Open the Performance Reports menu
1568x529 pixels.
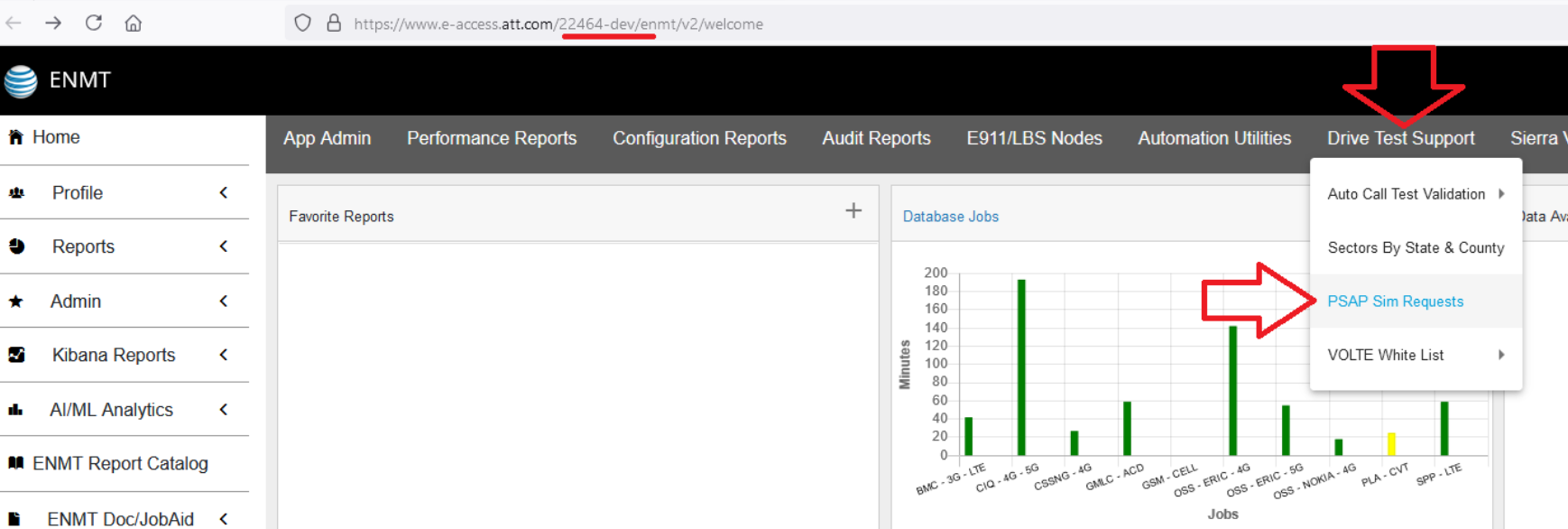(x=492, y=138)
